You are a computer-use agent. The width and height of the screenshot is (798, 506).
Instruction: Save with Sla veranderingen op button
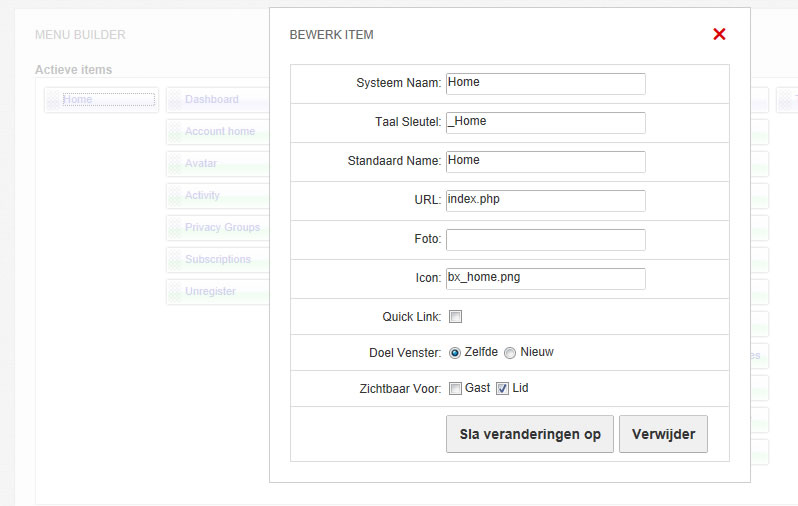tap(530, 434)
